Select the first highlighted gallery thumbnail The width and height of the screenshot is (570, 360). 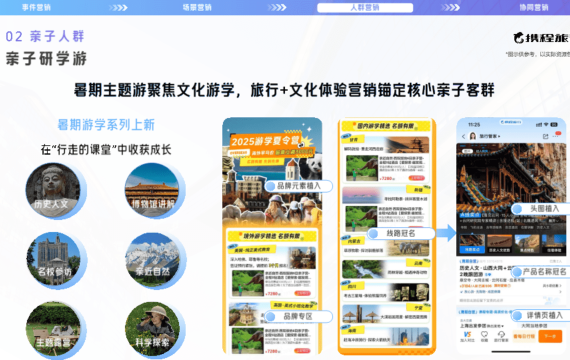pos(472,244)
